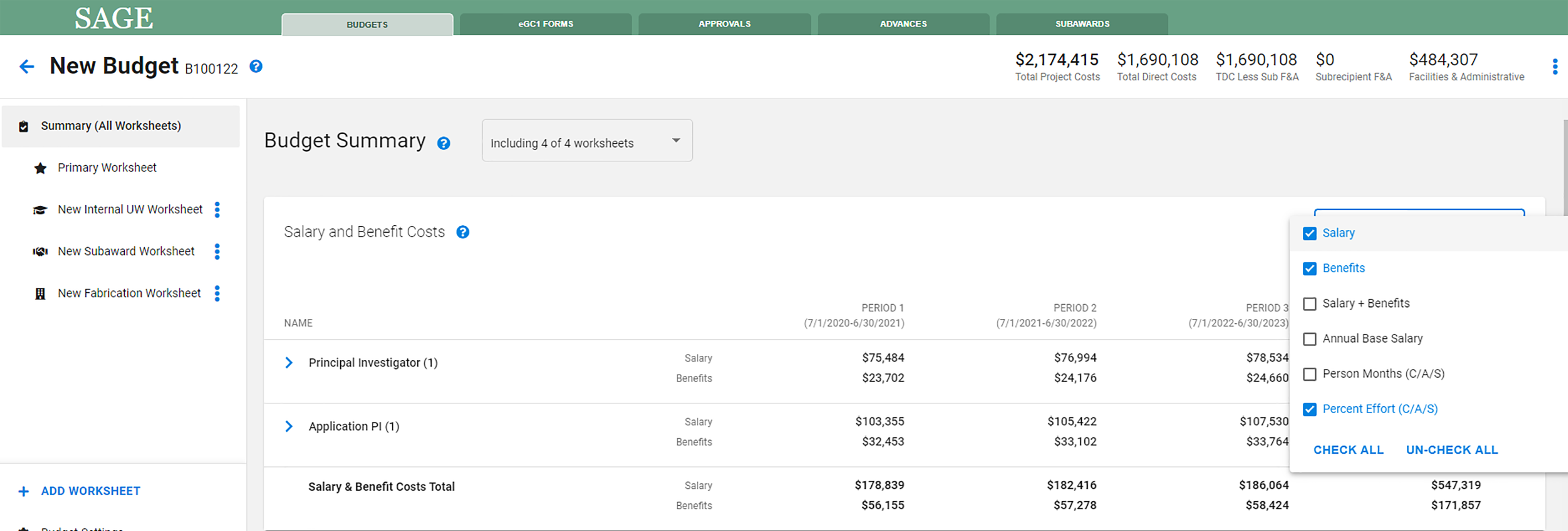Switch to the ADVANCES tab
Viewport: 1568px width, 531px height.
coord(903,25)
